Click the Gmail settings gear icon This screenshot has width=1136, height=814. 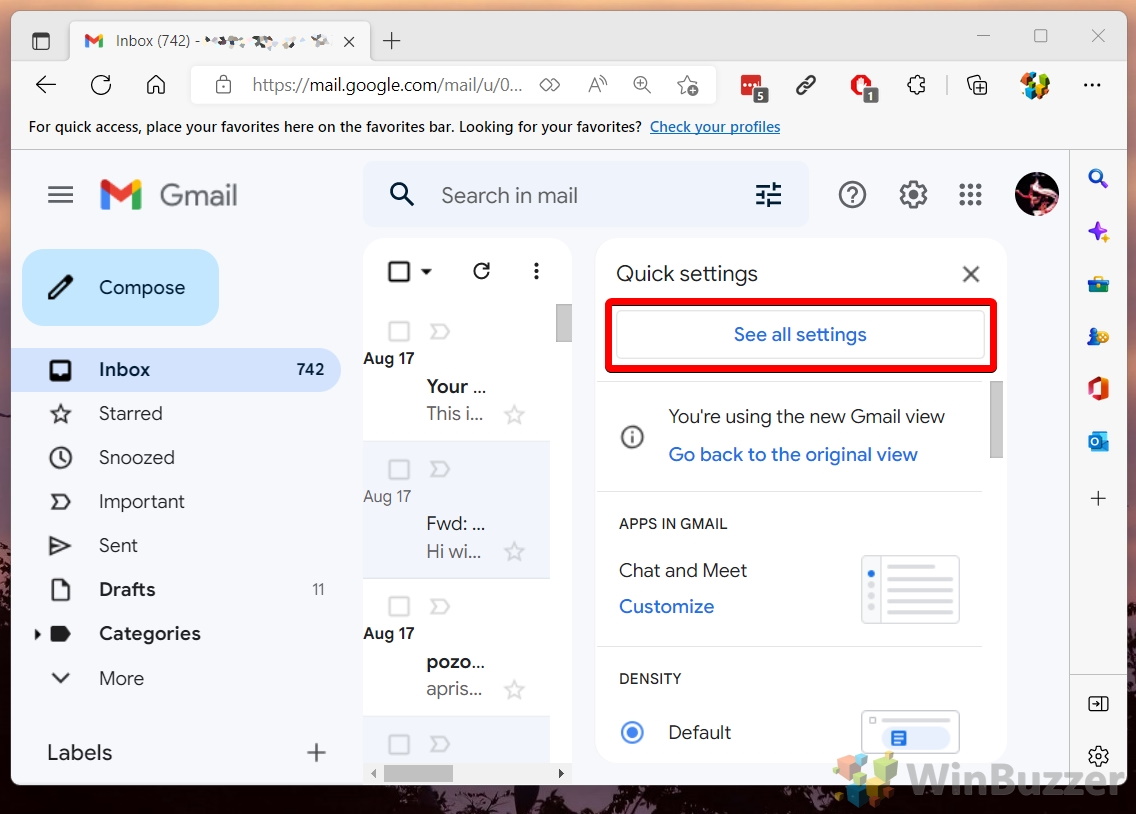pyautogui.click(x=913, y=195)
